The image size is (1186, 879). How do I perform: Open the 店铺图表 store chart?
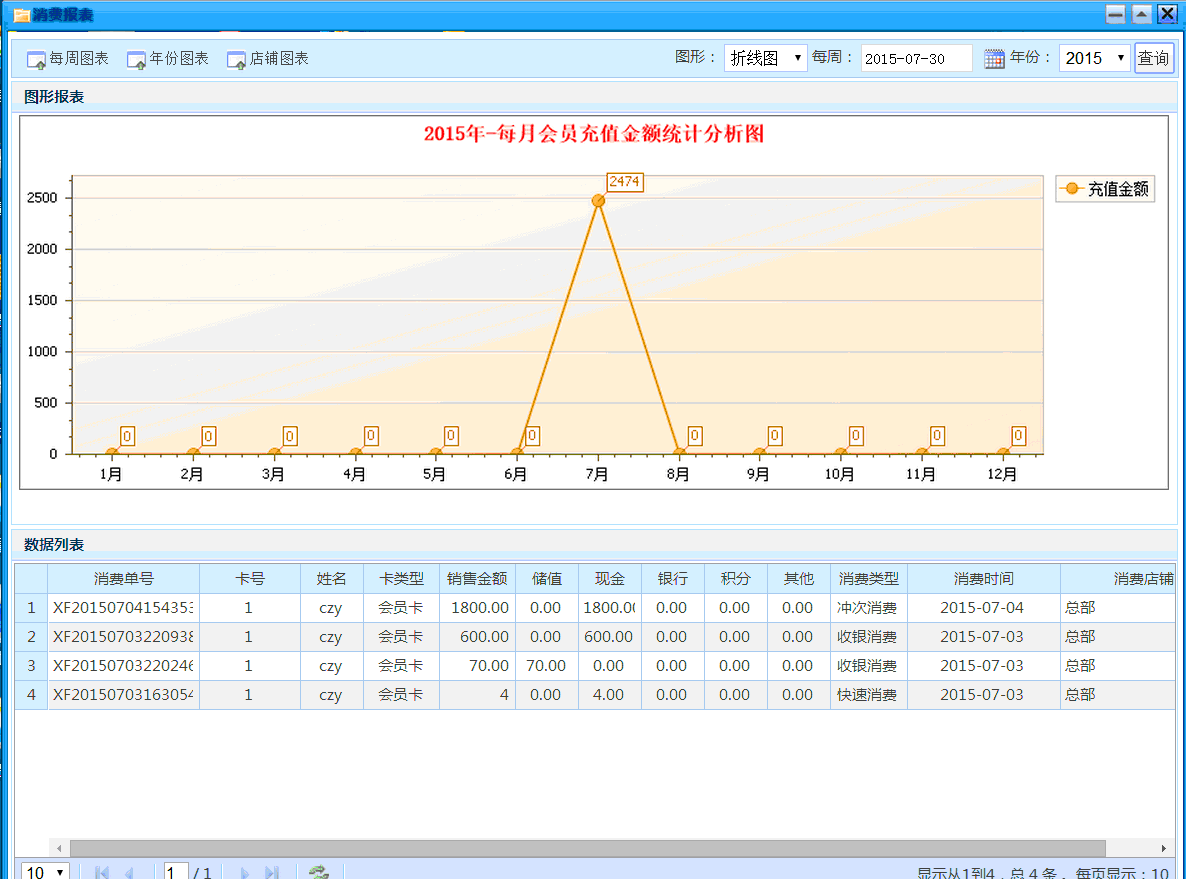point(268,58)
